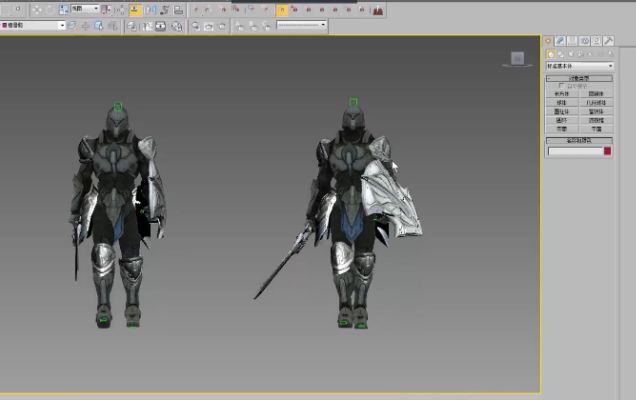The height and width of the screenshot is (400, 636).
Task: Open the Motion panel tab
Action: point(584,41)
